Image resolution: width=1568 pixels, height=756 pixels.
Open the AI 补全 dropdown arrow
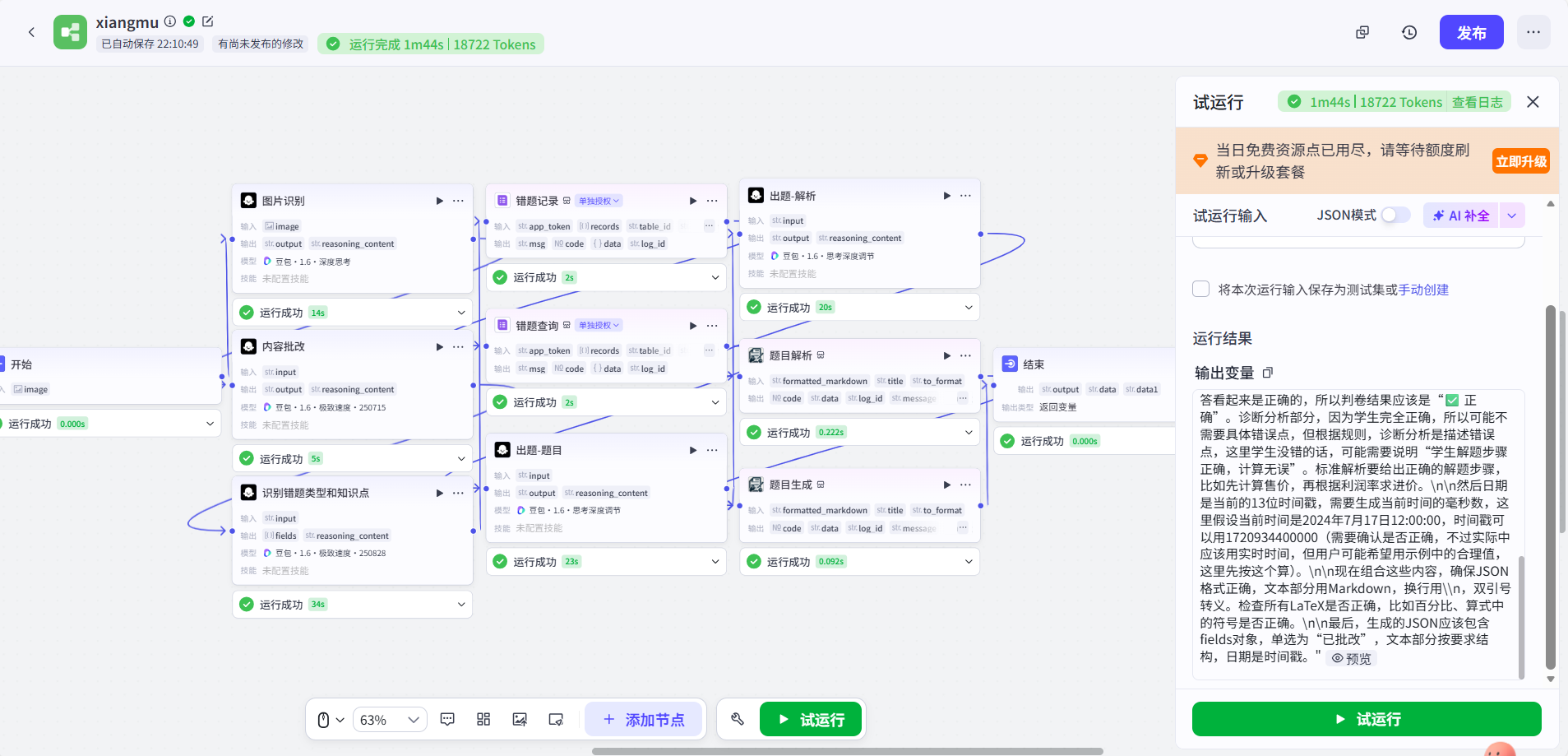coord(1511,216)
